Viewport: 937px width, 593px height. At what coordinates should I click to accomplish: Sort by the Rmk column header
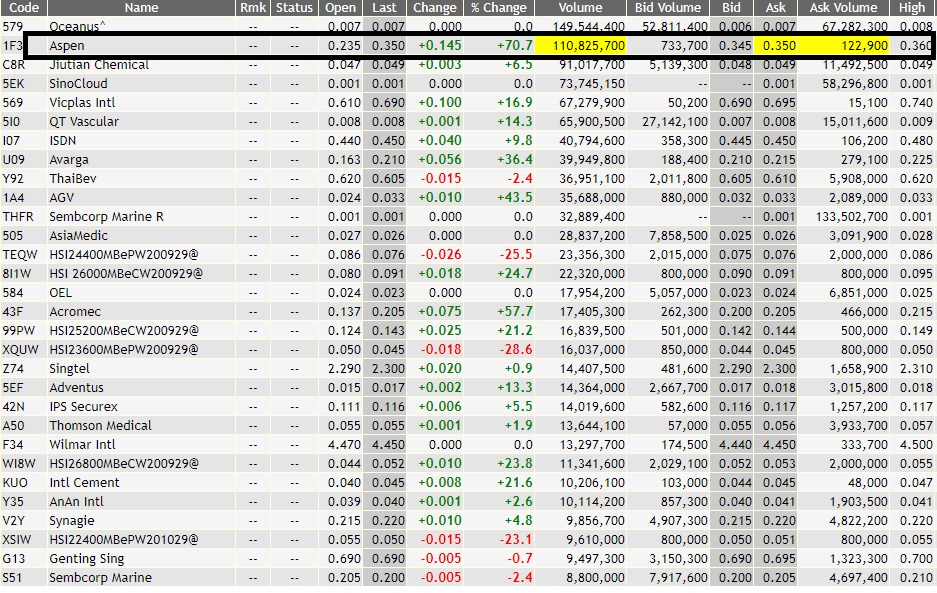[x=253, y=8]
